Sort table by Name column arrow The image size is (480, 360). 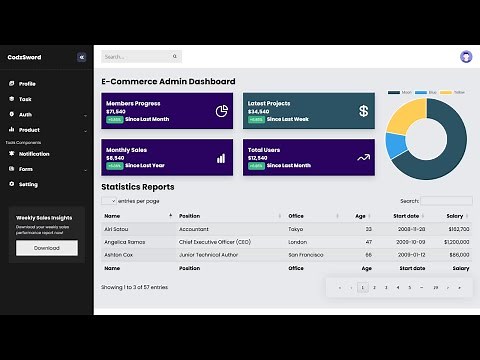pyautogui.click(x=171, y=216)
